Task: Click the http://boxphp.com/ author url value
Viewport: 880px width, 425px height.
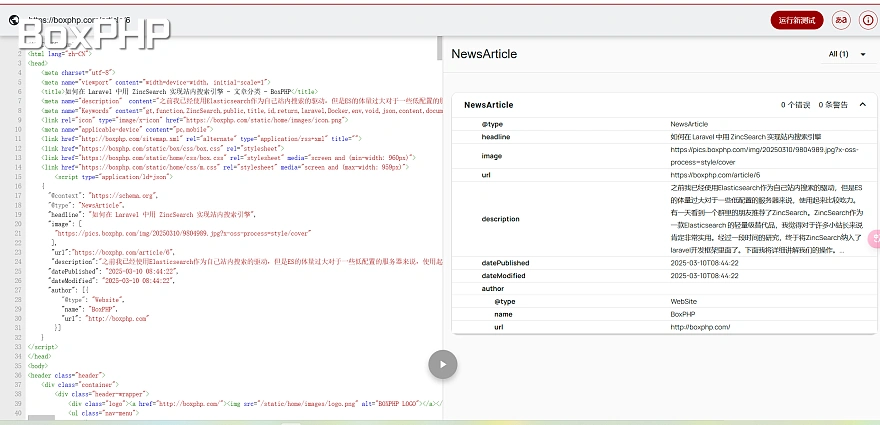Action: pyautogui.click(x=700, y=327)
